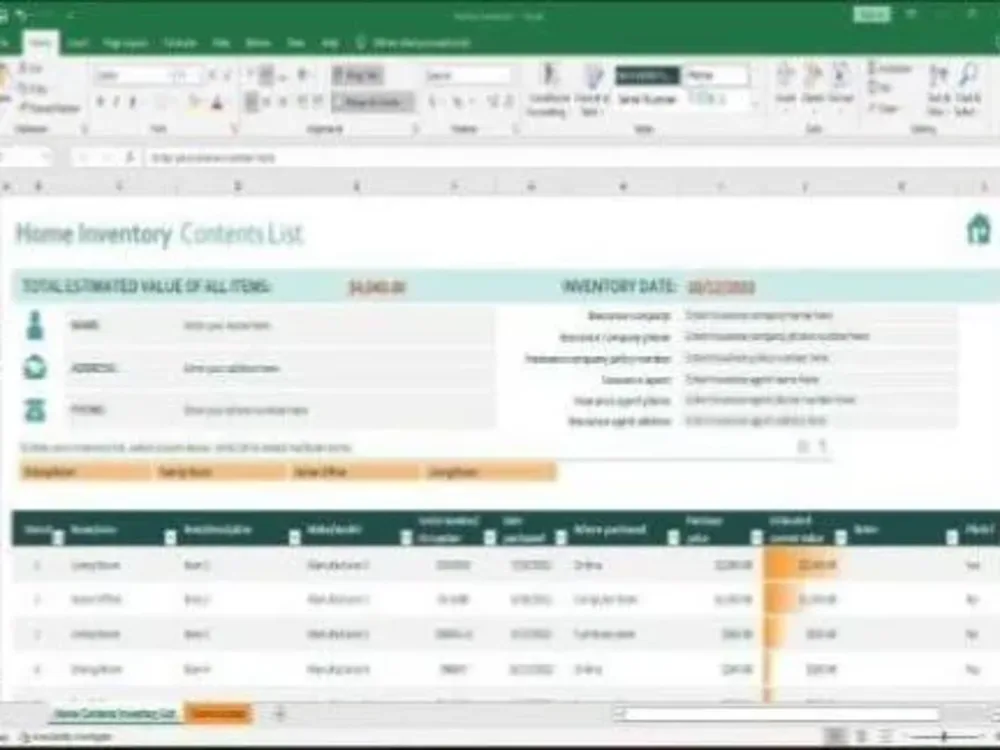Open the Page Layout ribbon tab

(x=125, y=43)
